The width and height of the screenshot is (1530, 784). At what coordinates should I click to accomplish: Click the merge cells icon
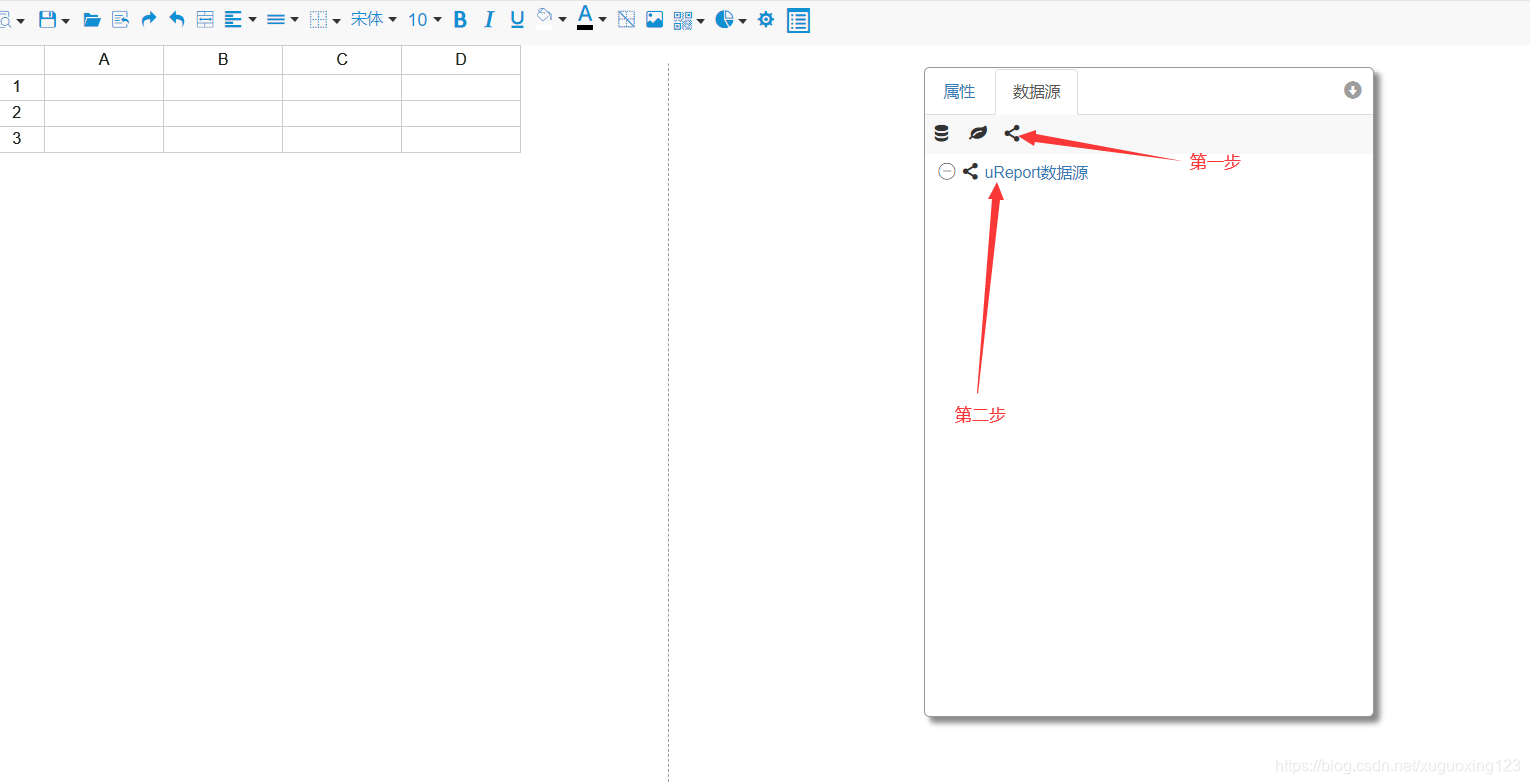pos(205,19)
